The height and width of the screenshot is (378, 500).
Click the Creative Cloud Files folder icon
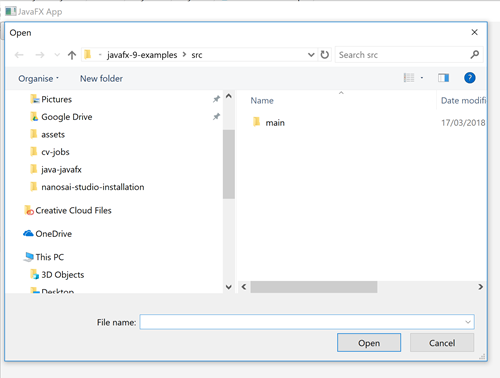tap(29, 210)
